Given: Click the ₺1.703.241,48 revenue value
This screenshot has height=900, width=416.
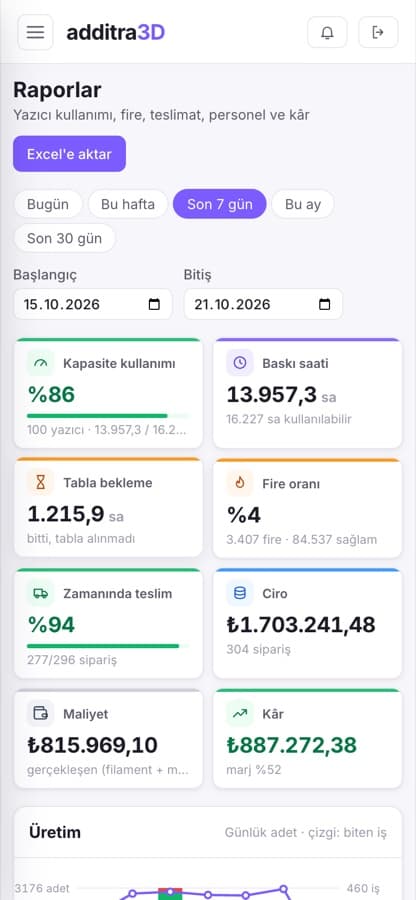Looking at the screenshot, I should [301, 625].
